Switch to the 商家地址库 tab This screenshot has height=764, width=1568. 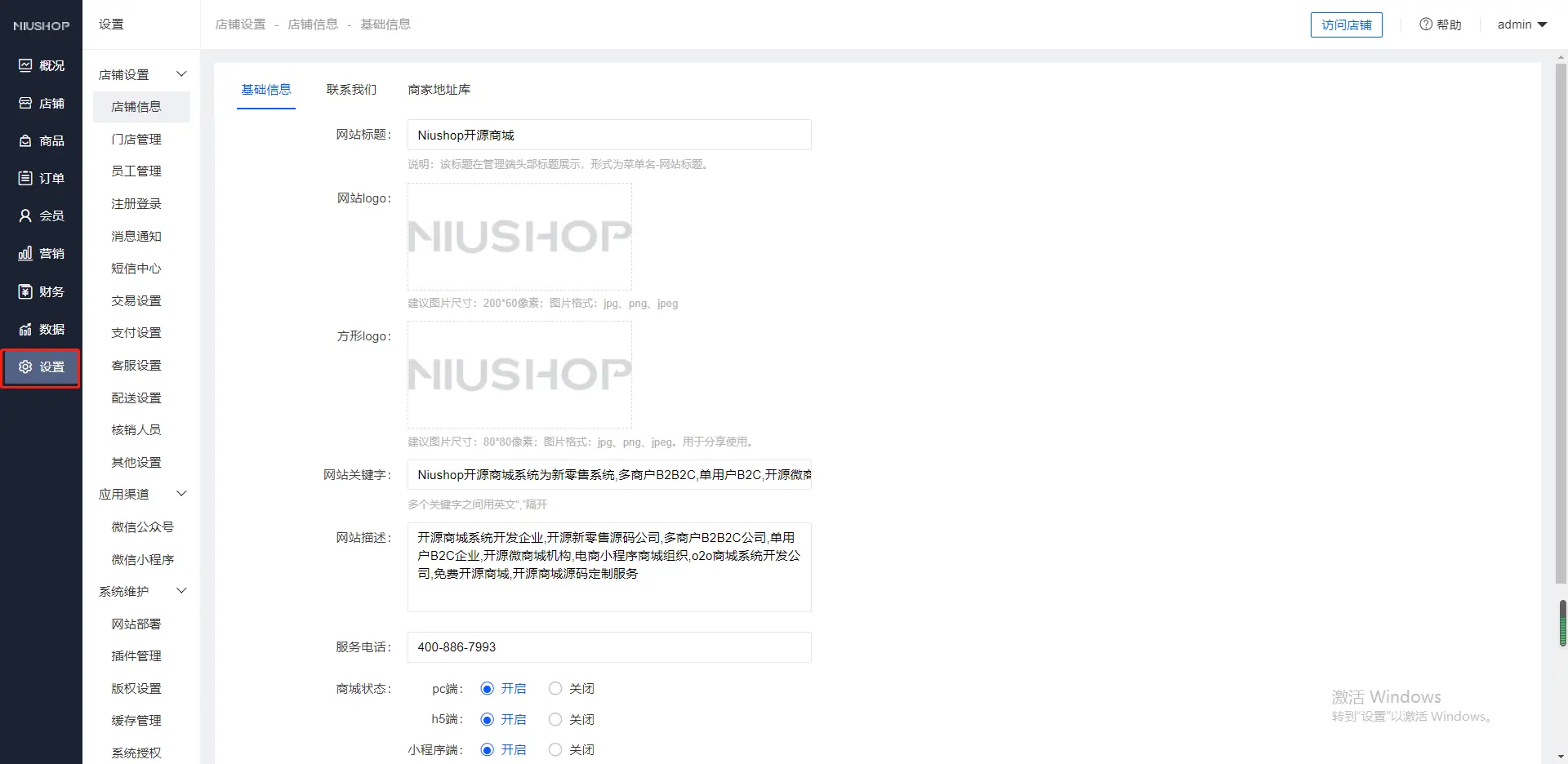pyautogui.click(x=439, y=90)
